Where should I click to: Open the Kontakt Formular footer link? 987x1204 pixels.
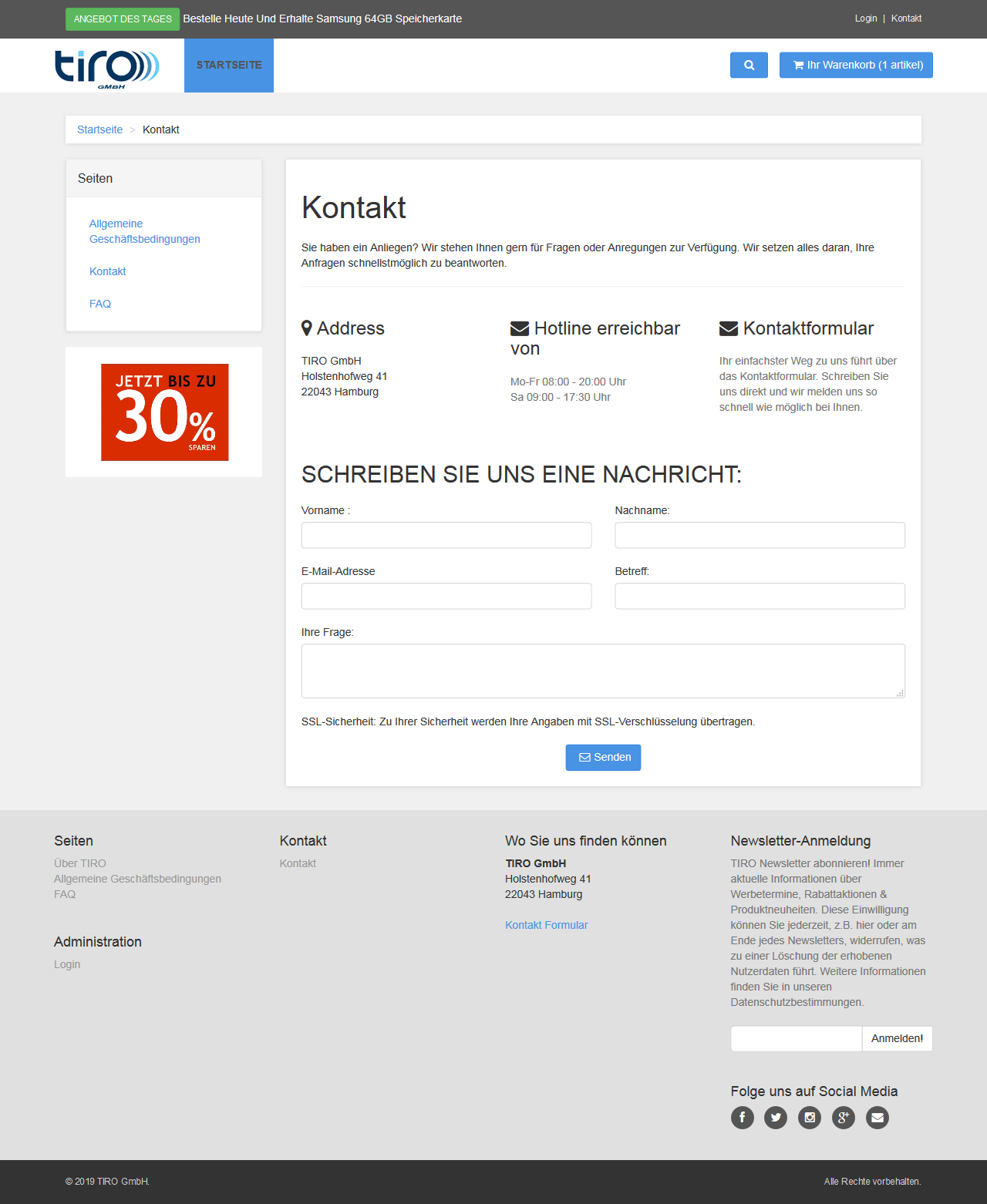click(546, 925)
